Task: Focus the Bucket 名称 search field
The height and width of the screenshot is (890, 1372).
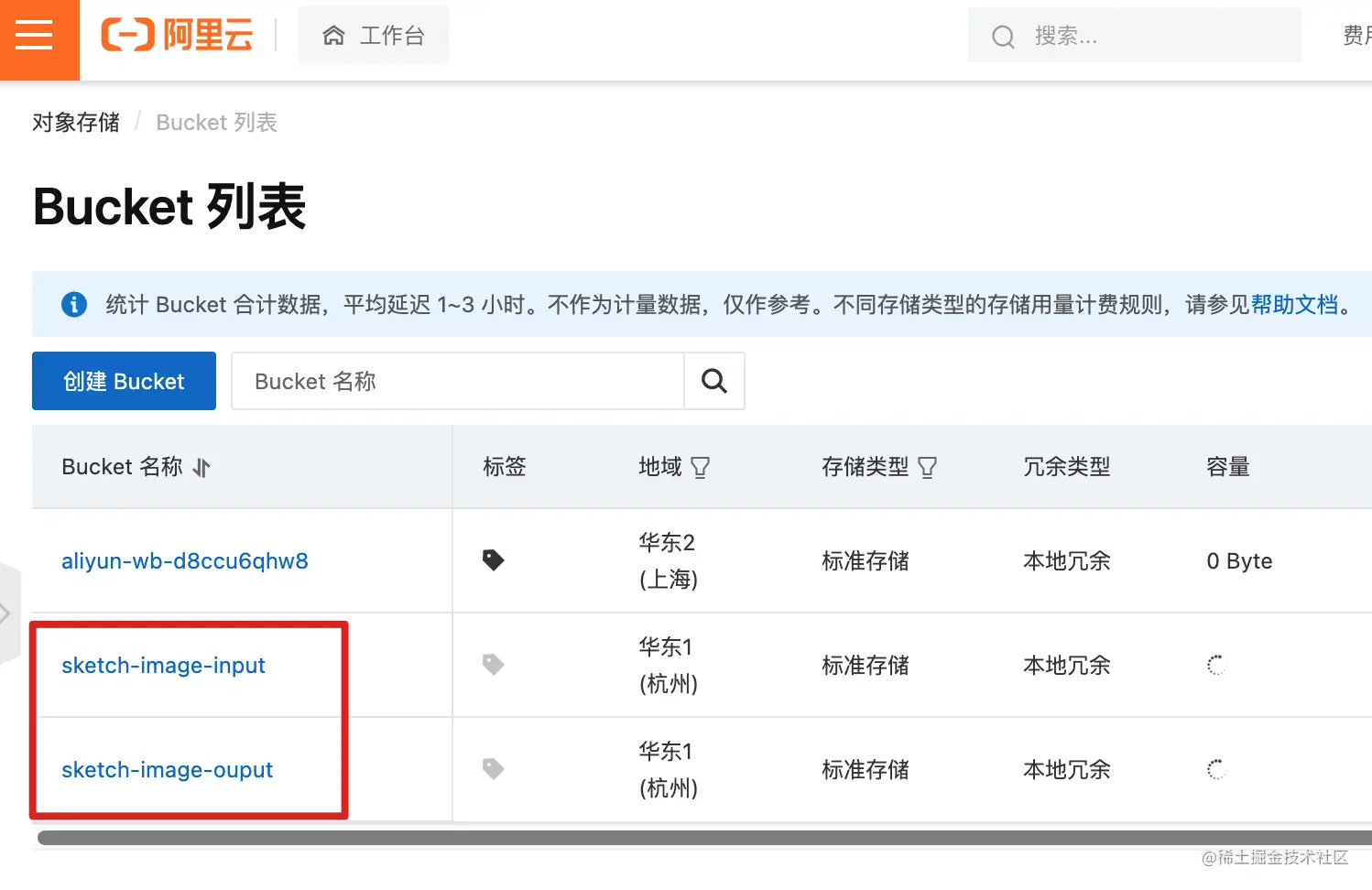Action: 458,381
